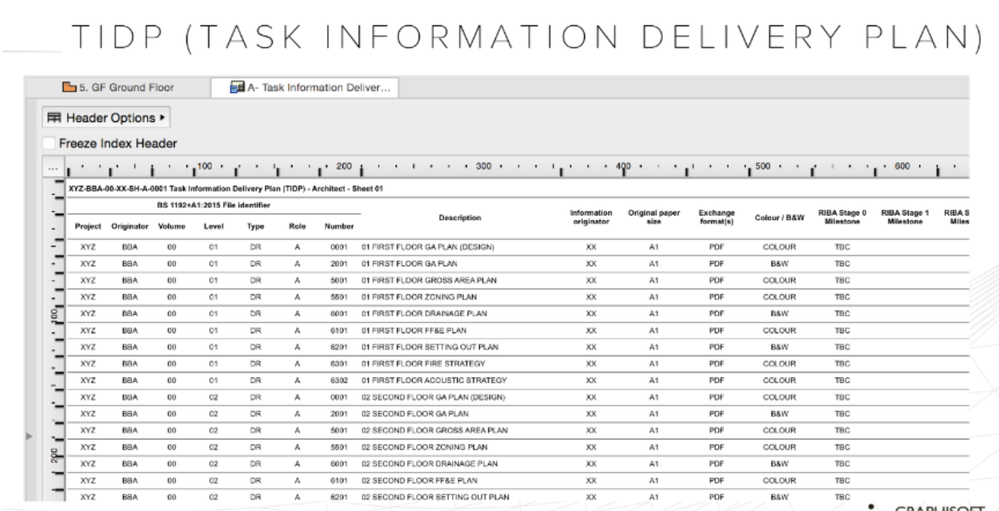Click the Exchange format(s) header
This screenshot has width=999, height=511.
click(x=717, y=217)
